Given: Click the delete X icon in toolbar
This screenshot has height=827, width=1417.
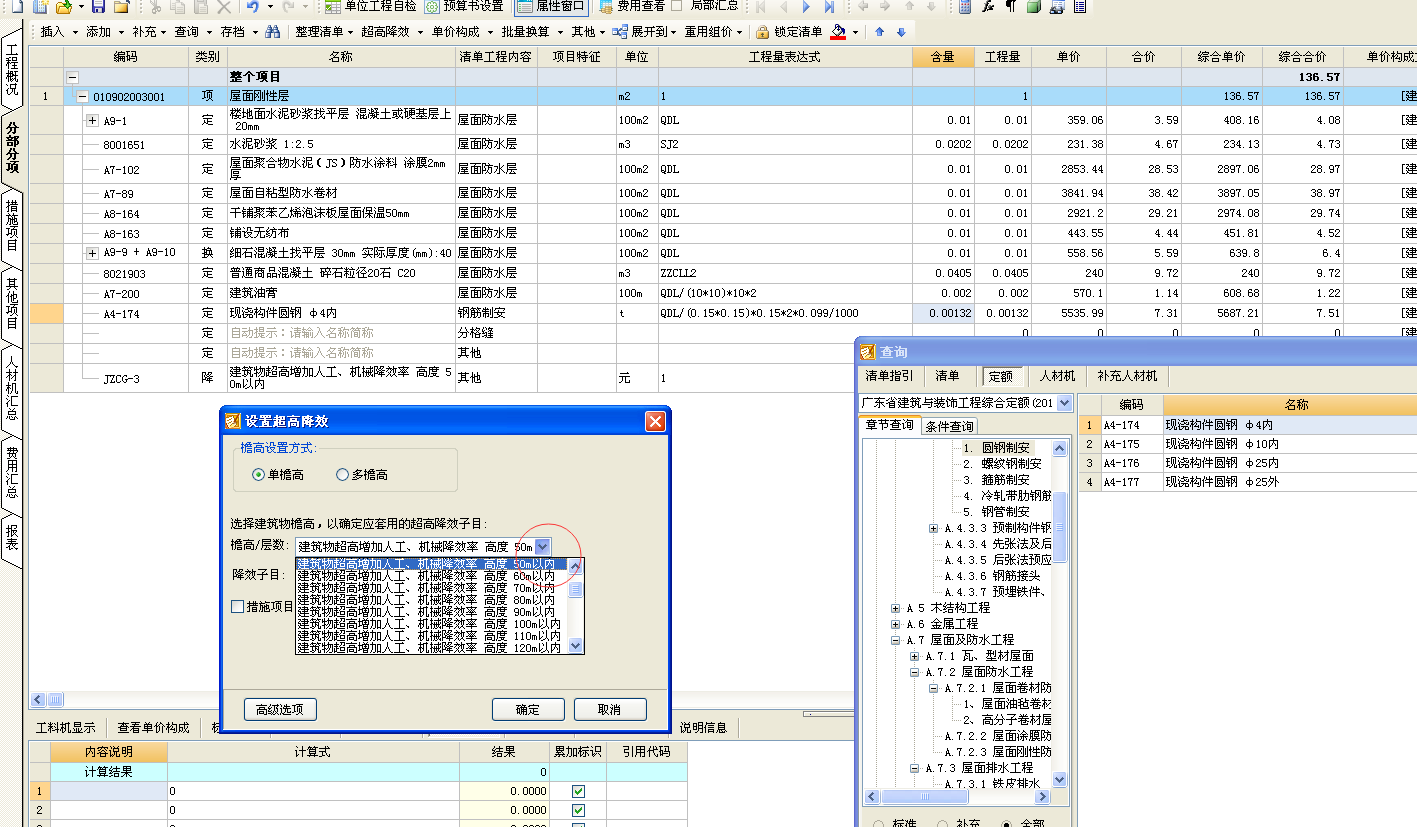Looking at the screenshot, I should [x=222, y=7].
